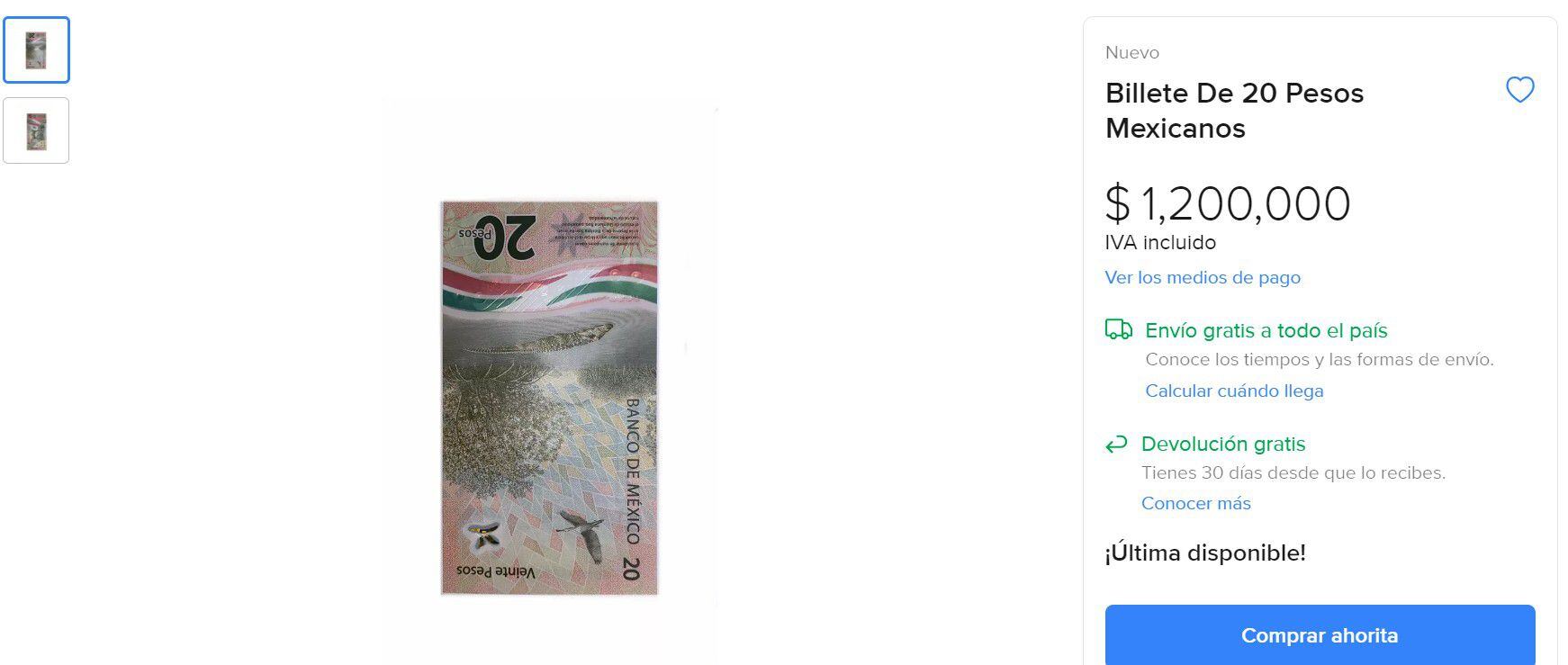Click 'Envío gratis a todo el país' text
The image size is (1568, 665).
1266,330
